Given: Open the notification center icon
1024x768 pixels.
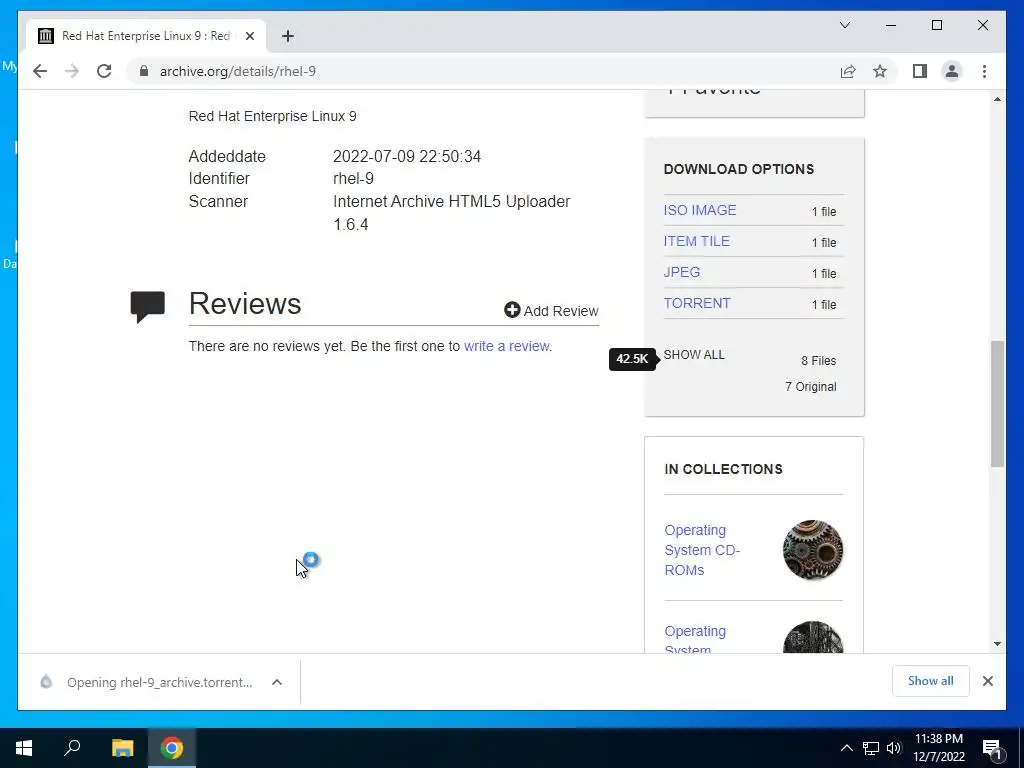Looking at the screenshot, I should [x=992, y=748].
